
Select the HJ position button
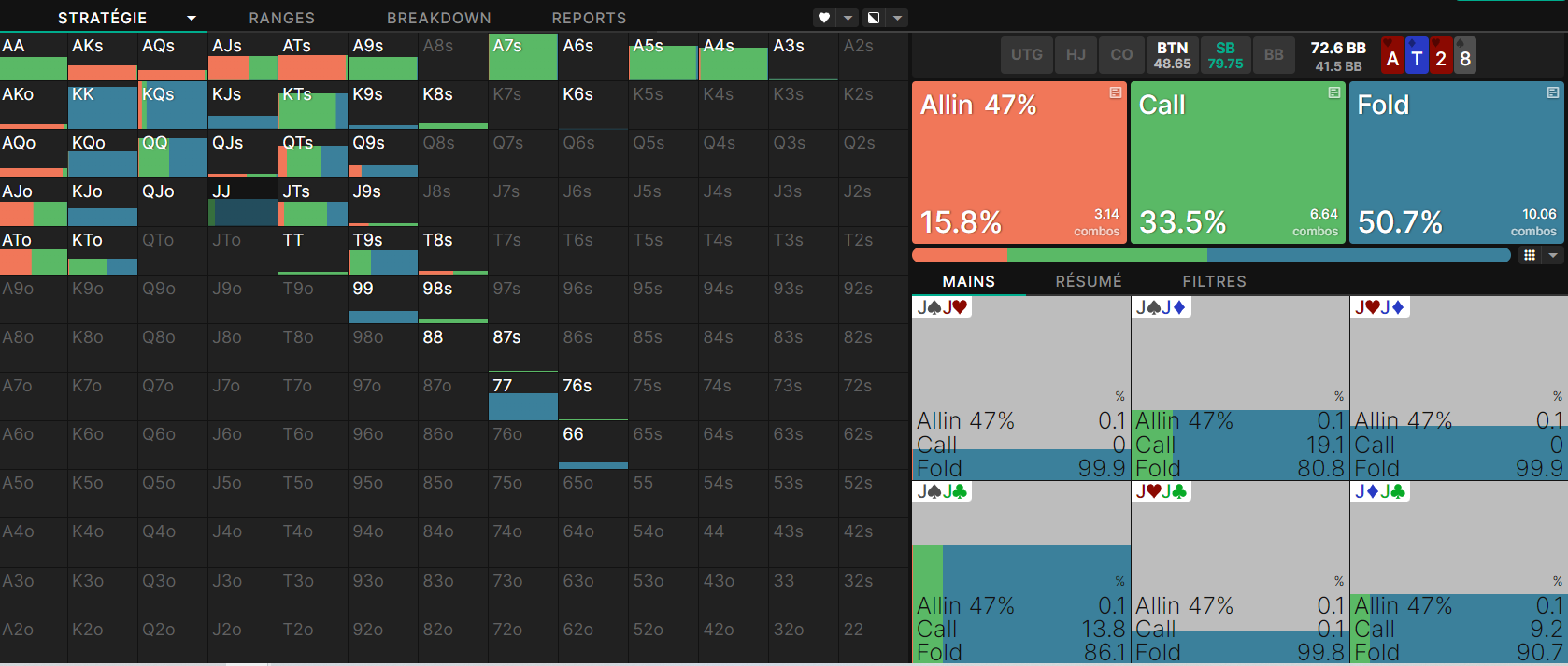(x=1076, y=55)
